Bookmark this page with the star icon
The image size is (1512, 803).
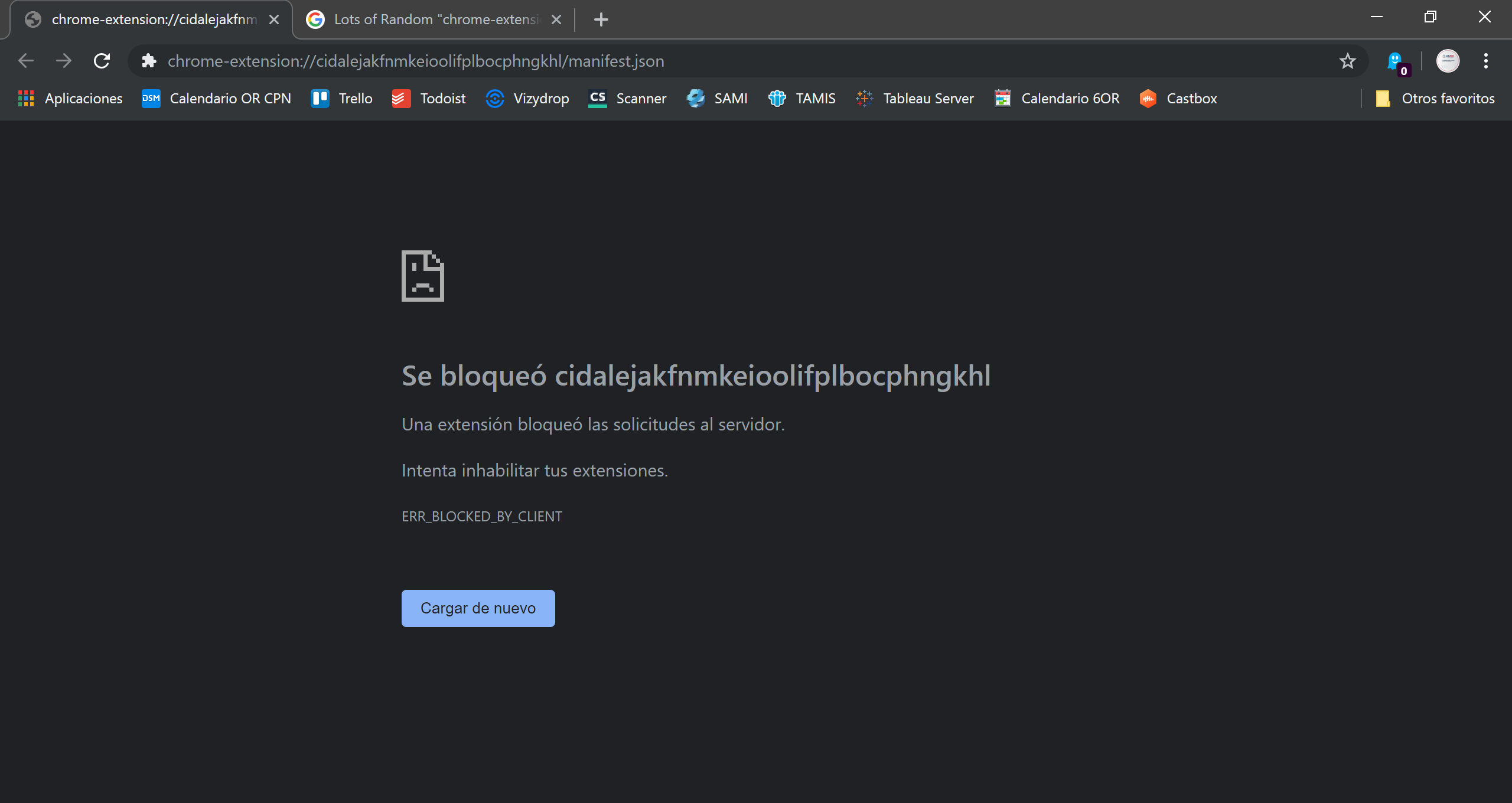pos(1347,61)
